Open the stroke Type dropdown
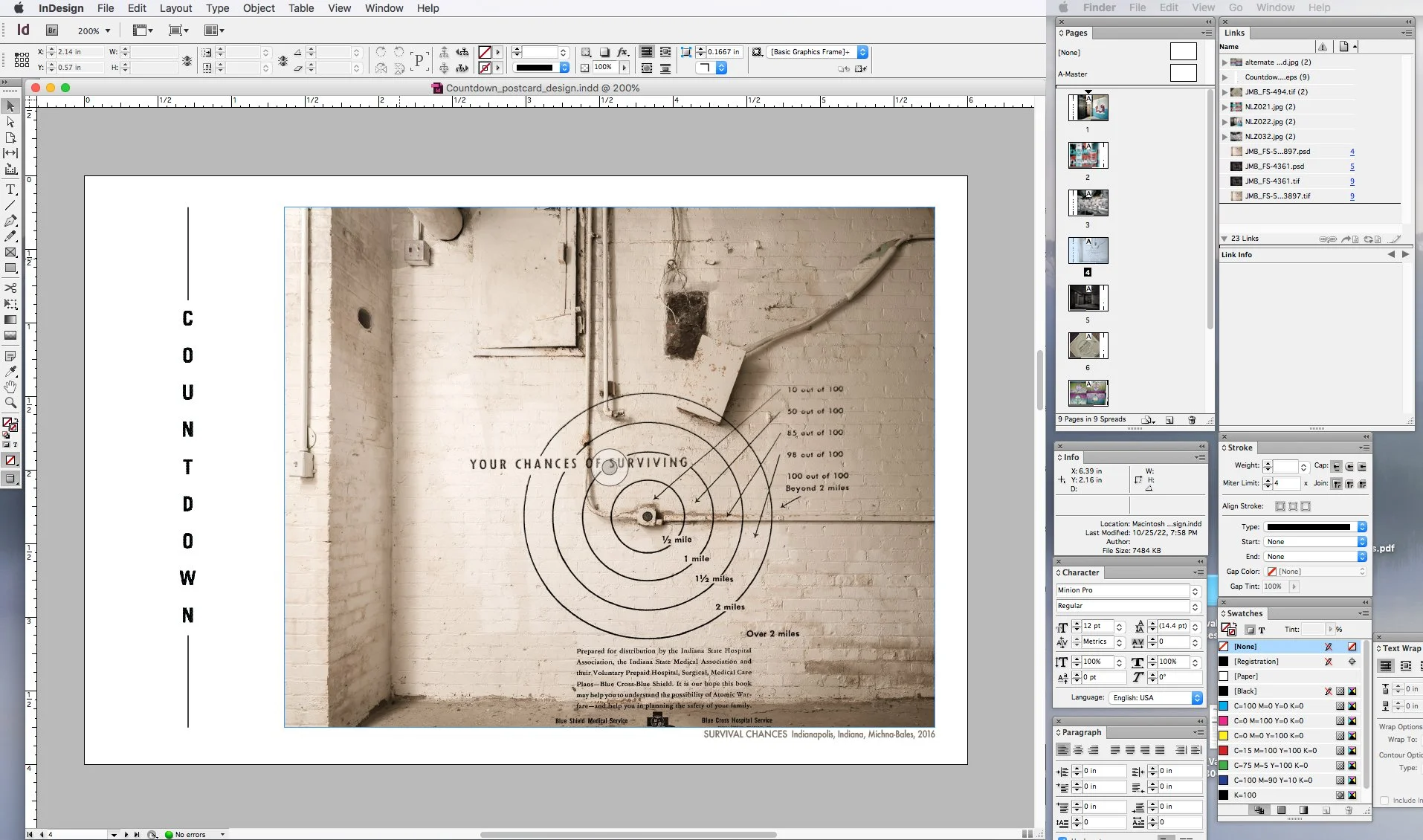The image size is (1423, 840). (x=1314, y=527)
